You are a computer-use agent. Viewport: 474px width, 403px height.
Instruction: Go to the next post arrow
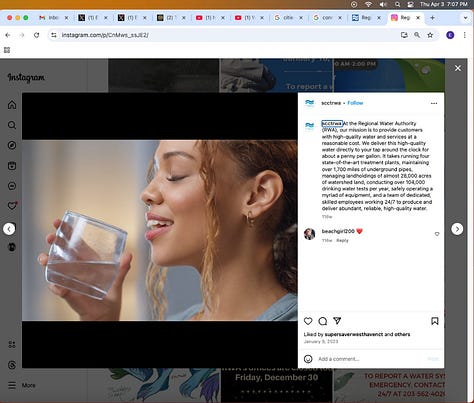(457, 229)
